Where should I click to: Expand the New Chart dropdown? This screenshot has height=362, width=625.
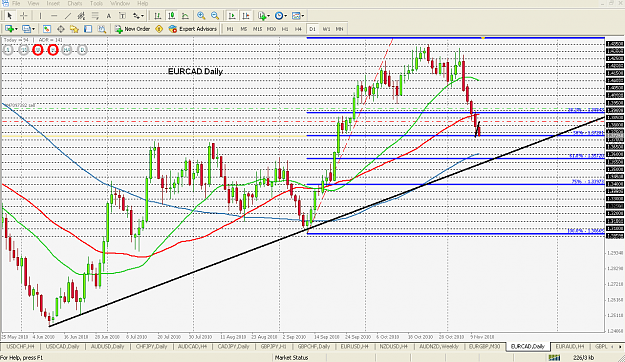16,29
